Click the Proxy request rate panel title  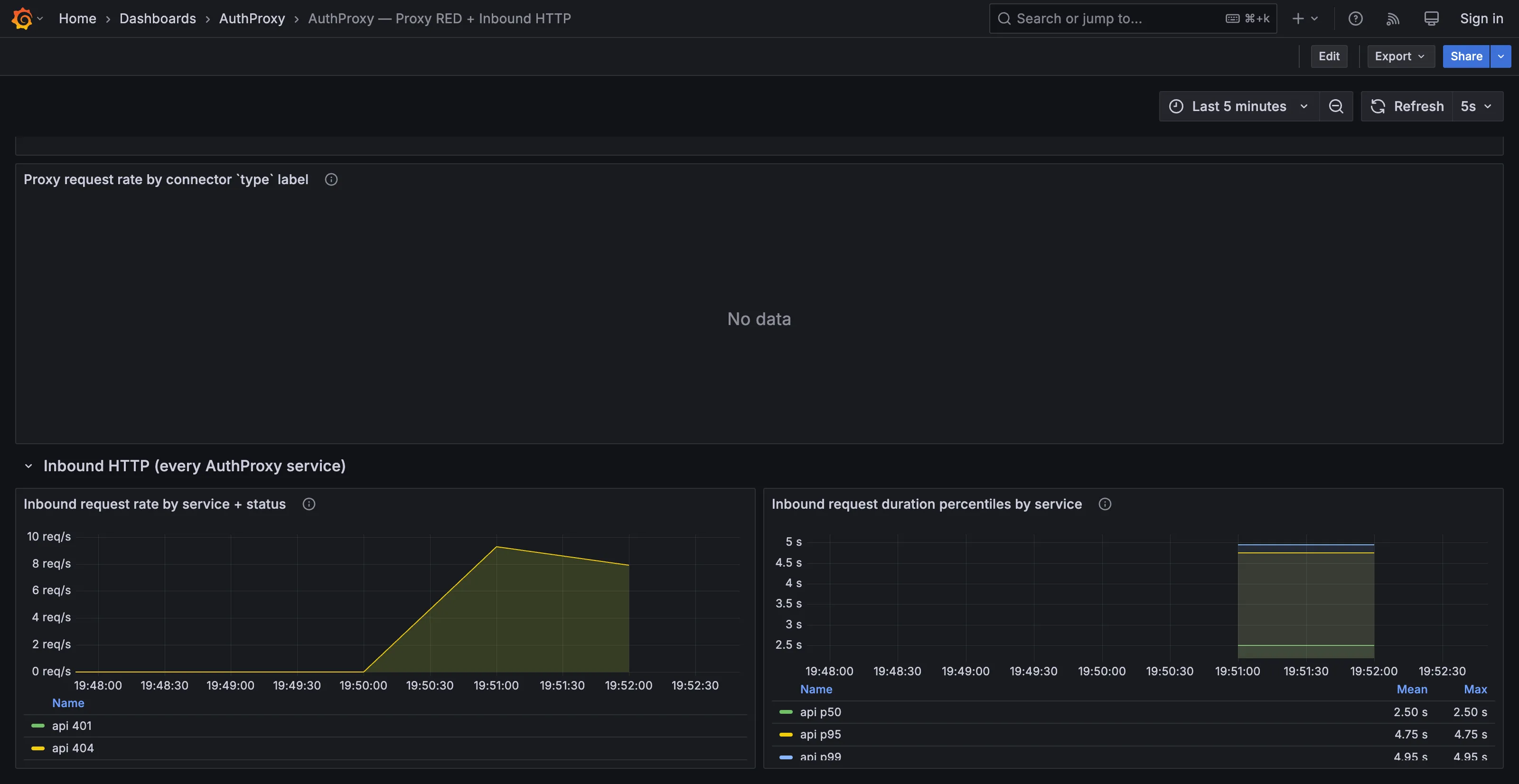pyautogui.click(x=166, y=179)
